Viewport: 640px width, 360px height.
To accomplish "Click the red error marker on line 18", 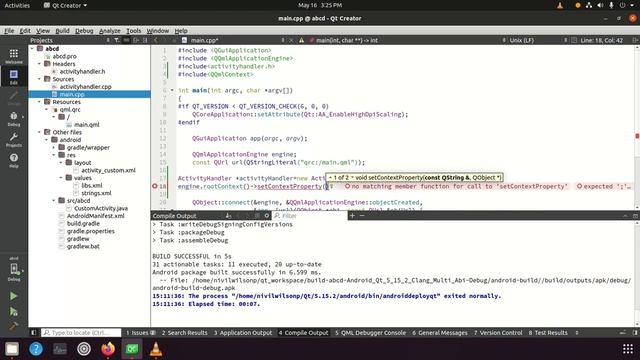I will pyautogui.click(x=155, y=186).
